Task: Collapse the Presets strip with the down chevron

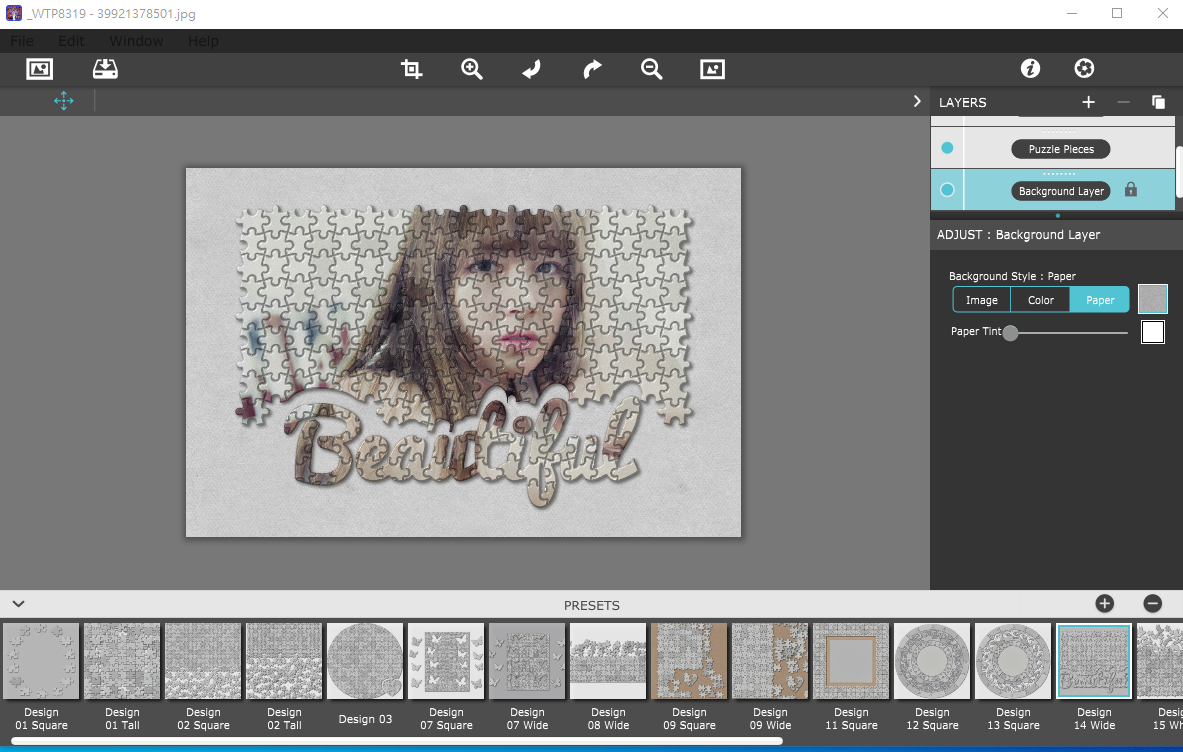Action: [18, 604]
